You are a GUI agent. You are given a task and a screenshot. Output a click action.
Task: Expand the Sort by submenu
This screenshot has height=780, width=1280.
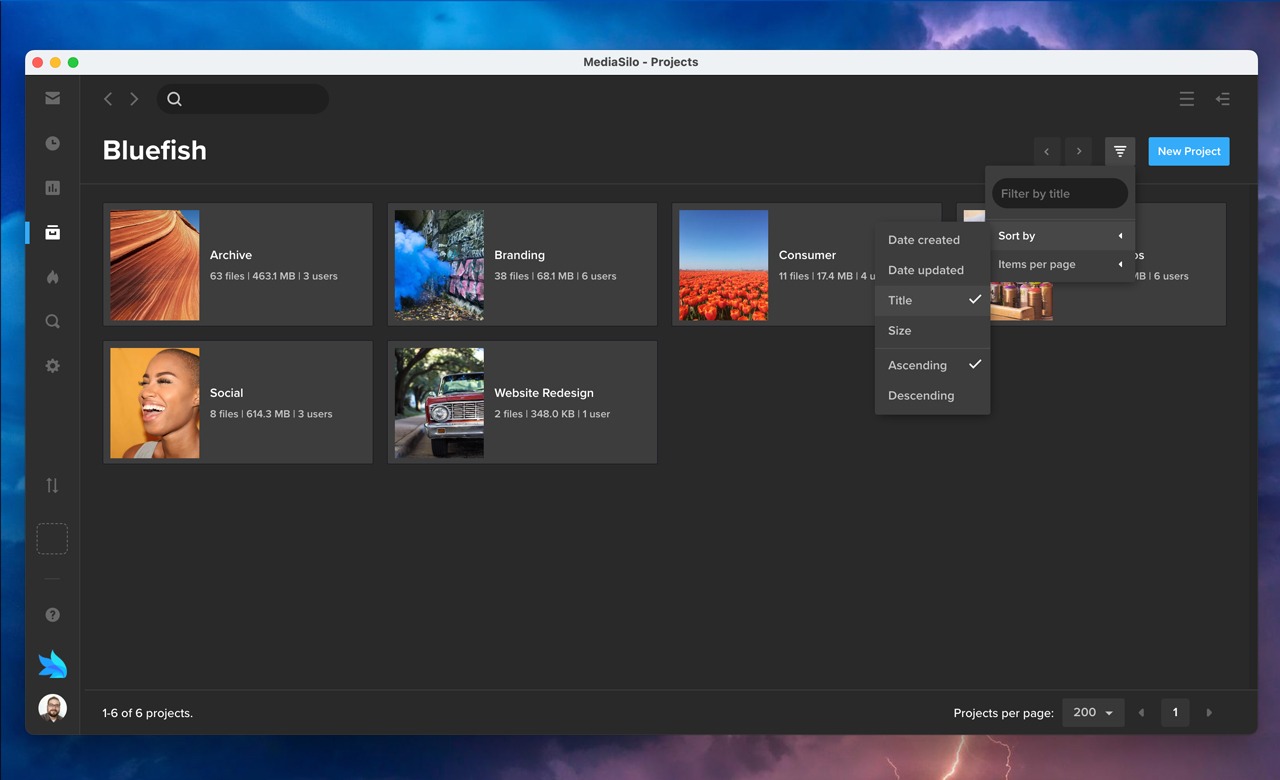tap(1060, 236)
